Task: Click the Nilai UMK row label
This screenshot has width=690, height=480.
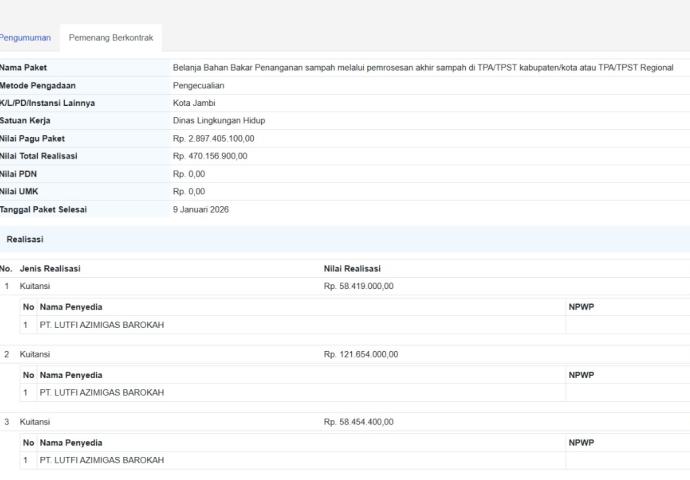Action: click(x=20, y=191)
